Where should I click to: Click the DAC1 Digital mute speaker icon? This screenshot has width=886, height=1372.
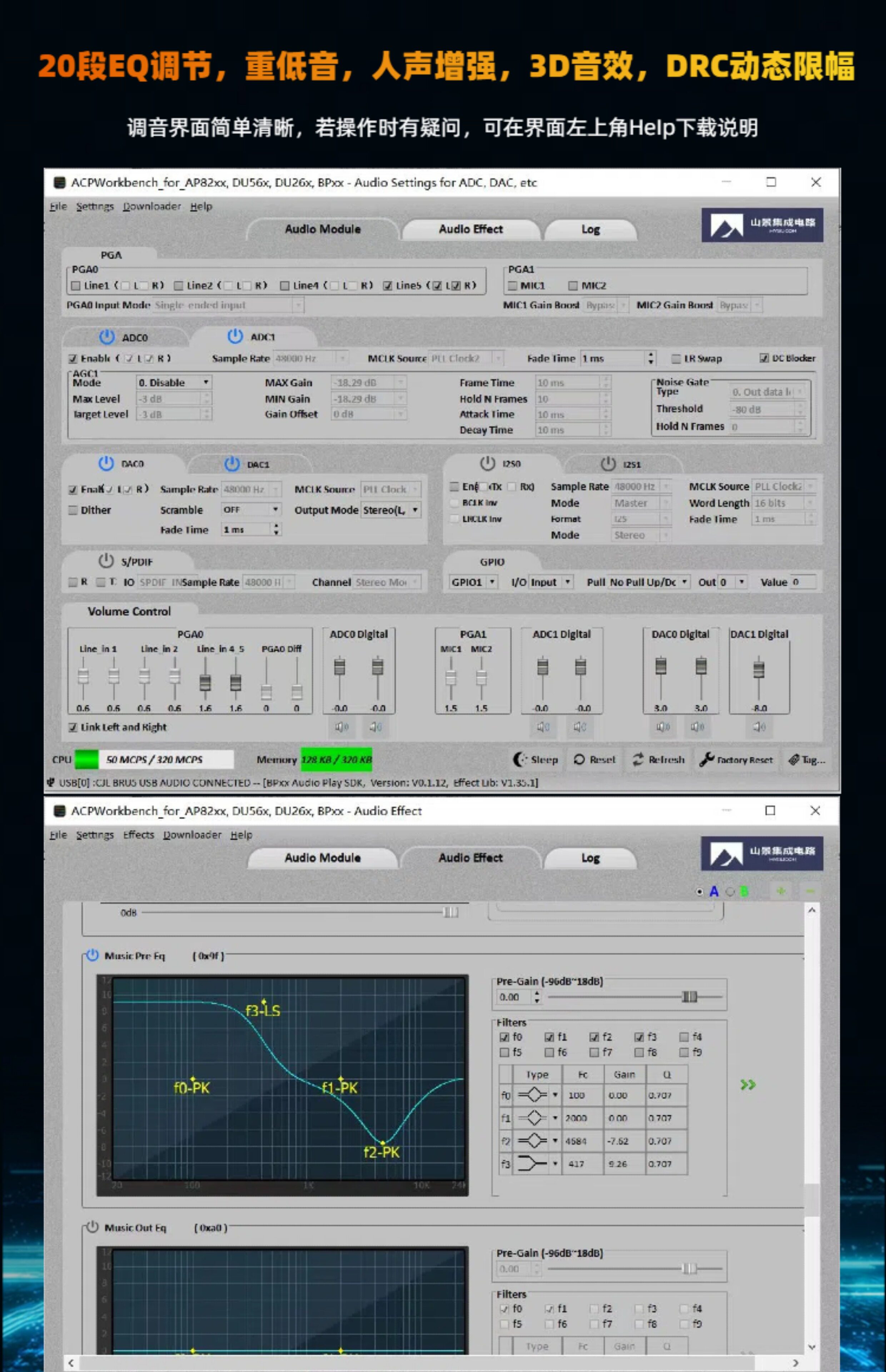tap(759, 727)
